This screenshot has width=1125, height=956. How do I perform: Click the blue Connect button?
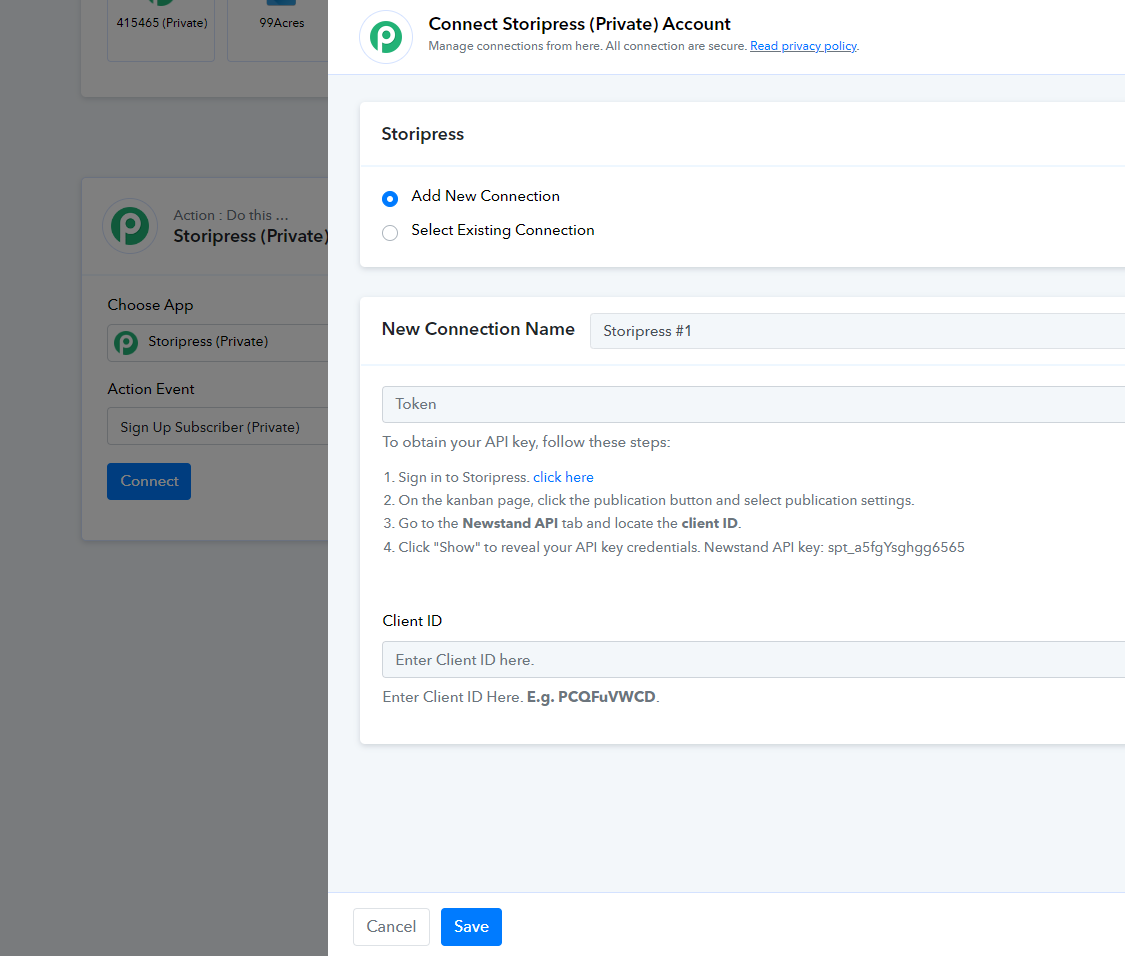[149, 482]
